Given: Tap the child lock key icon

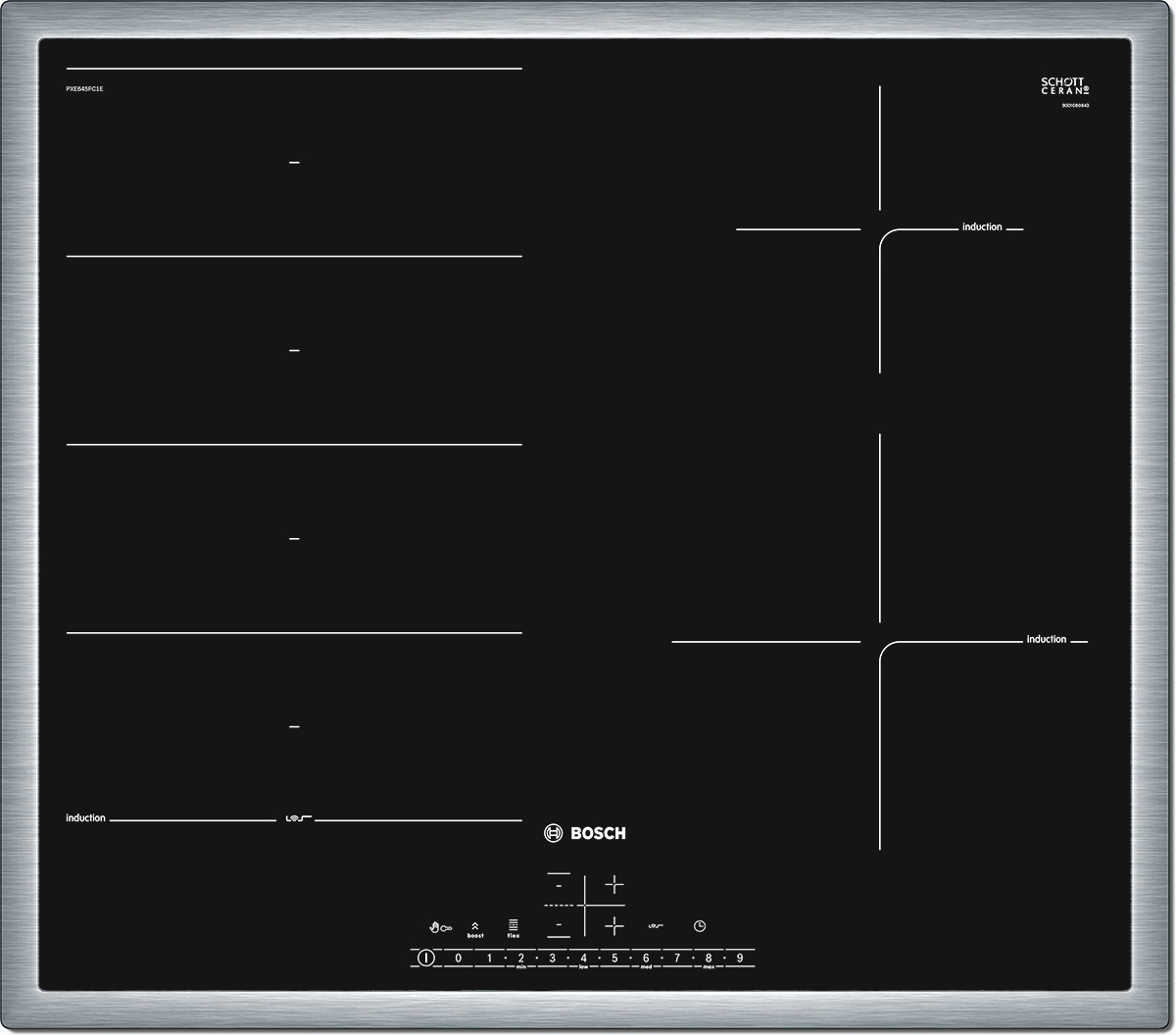Looking at the screenshot, I should (x=440, y=926).
